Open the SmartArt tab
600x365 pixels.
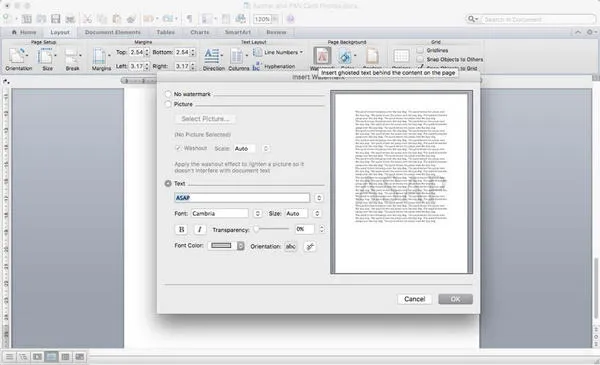coord(237,32)
